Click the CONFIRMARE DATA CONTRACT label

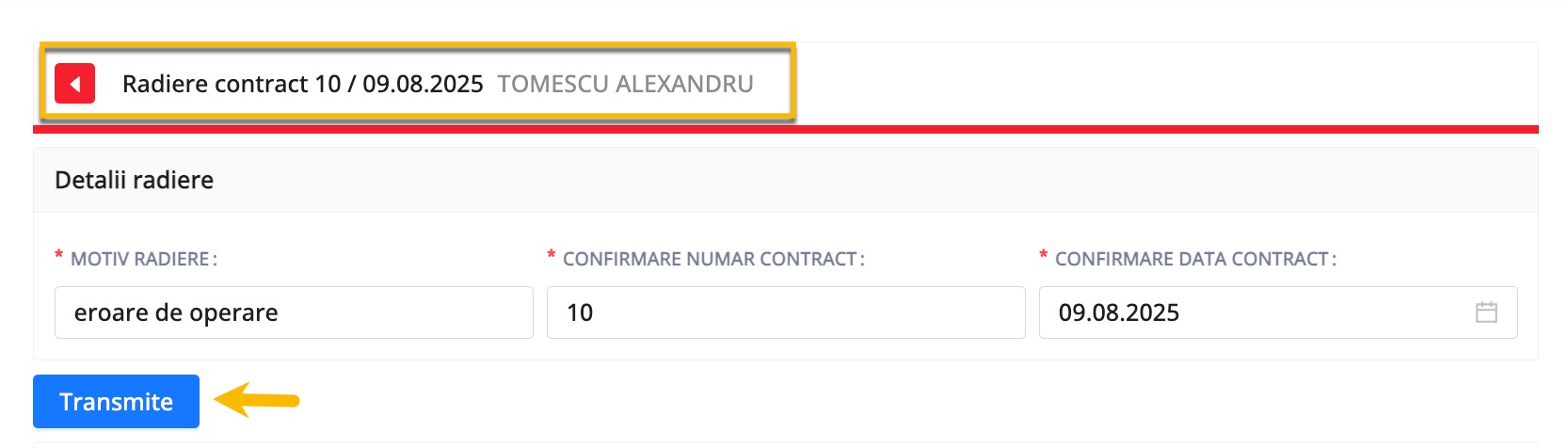[1195, 259]
